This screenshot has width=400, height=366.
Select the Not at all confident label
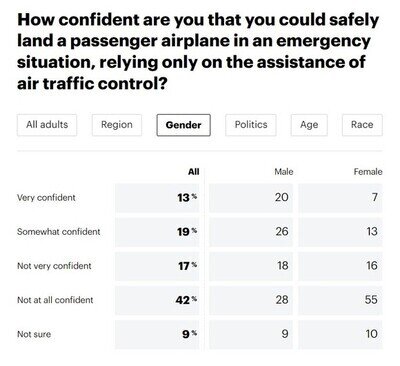click(55, 300)
